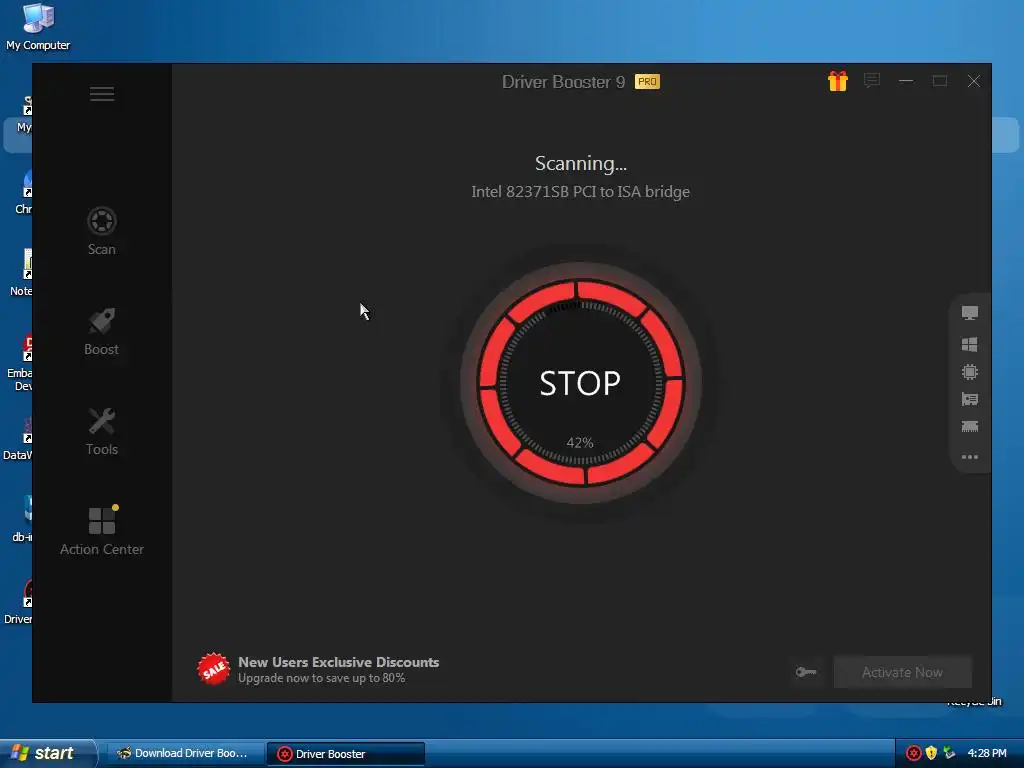Switch to Download Driver Booster taskbar window

(x=184, y=754)
